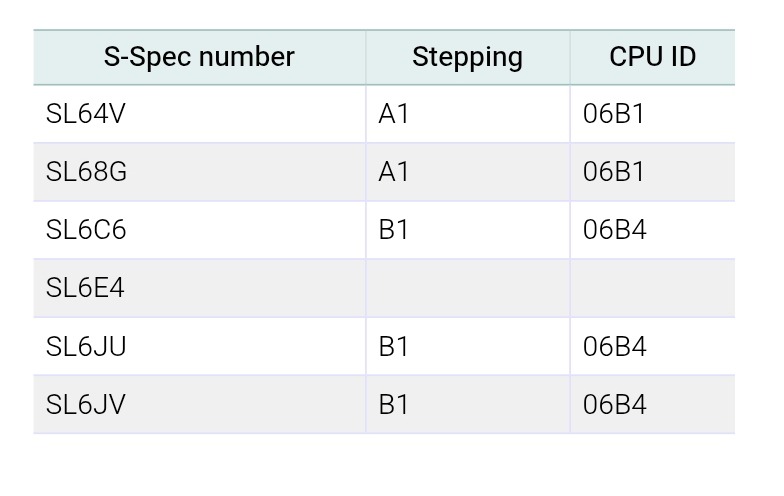This screenshot has width=784, height=496.
Task: Click the Stepping column header
Action: click(467, 57)
